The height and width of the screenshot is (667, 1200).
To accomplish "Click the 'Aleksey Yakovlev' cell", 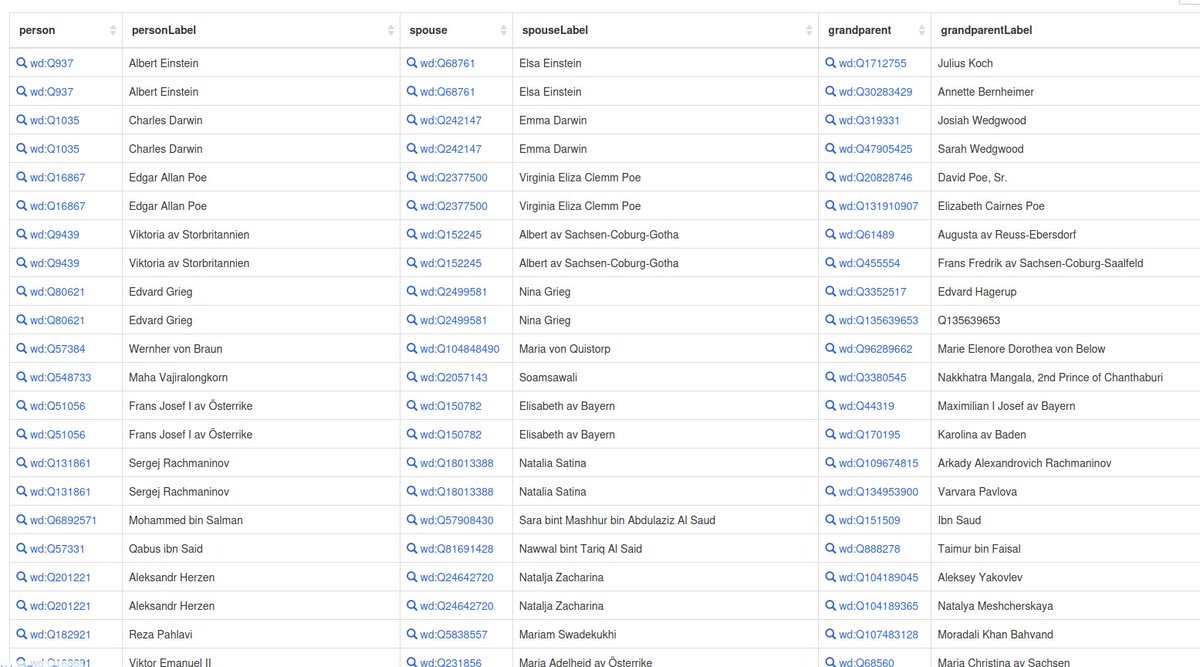I will pyautogui.click(x=1065, y=577).
